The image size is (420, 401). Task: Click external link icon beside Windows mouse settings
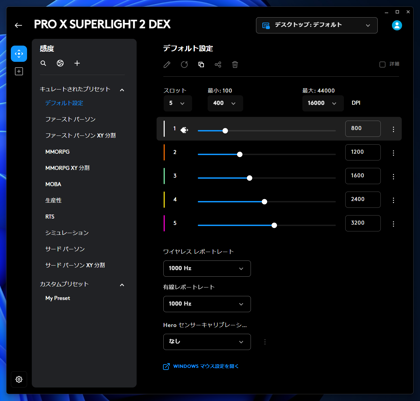[166, 367]
